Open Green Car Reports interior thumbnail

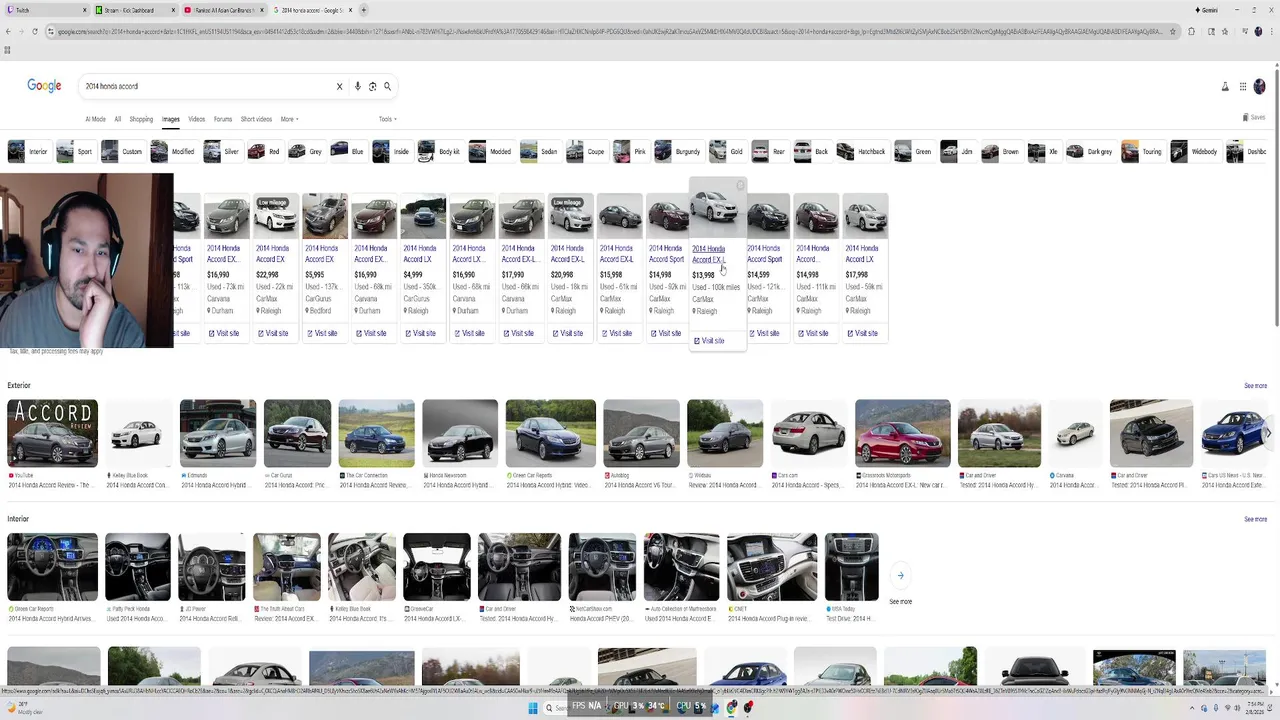[x=52, y=566]
